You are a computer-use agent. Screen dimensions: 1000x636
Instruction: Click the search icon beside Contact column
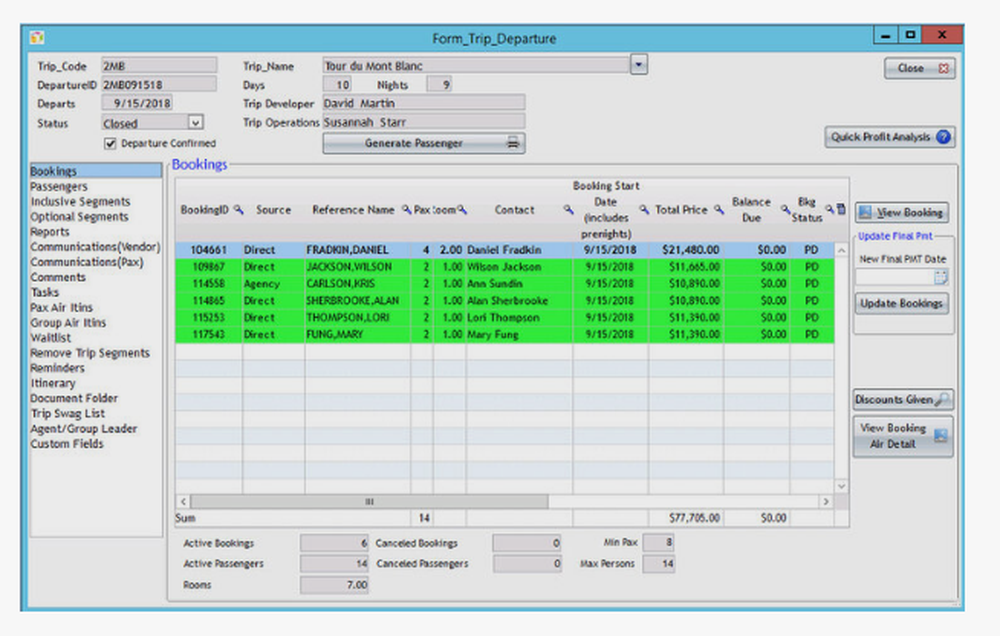tap(568, 209)
